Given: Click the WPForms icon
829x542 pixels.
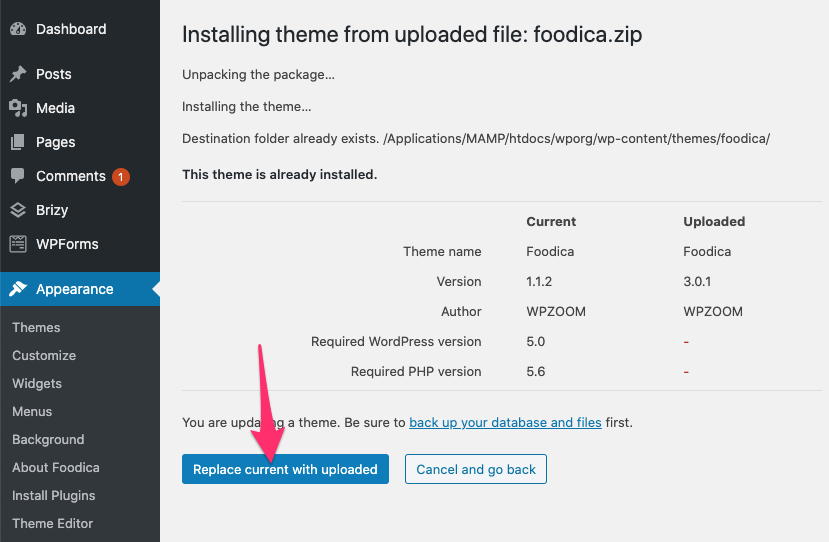Looking at the screenshot, I should (x=18, y=244).
